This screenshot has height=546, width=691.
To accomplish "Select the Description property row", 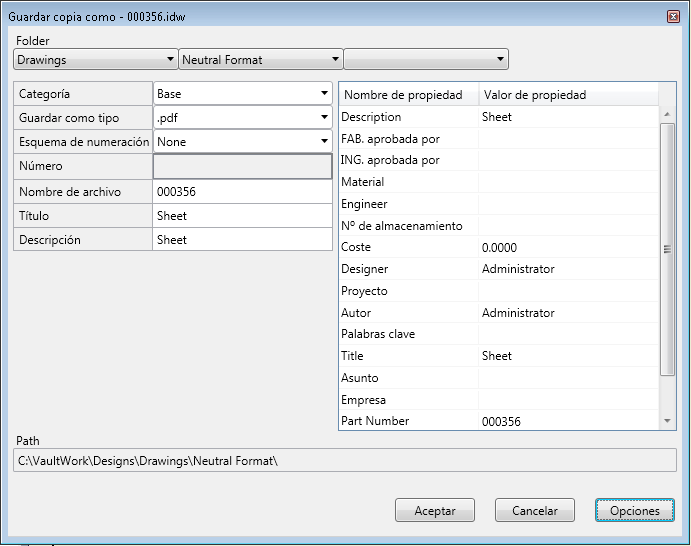I will point(499,117).
